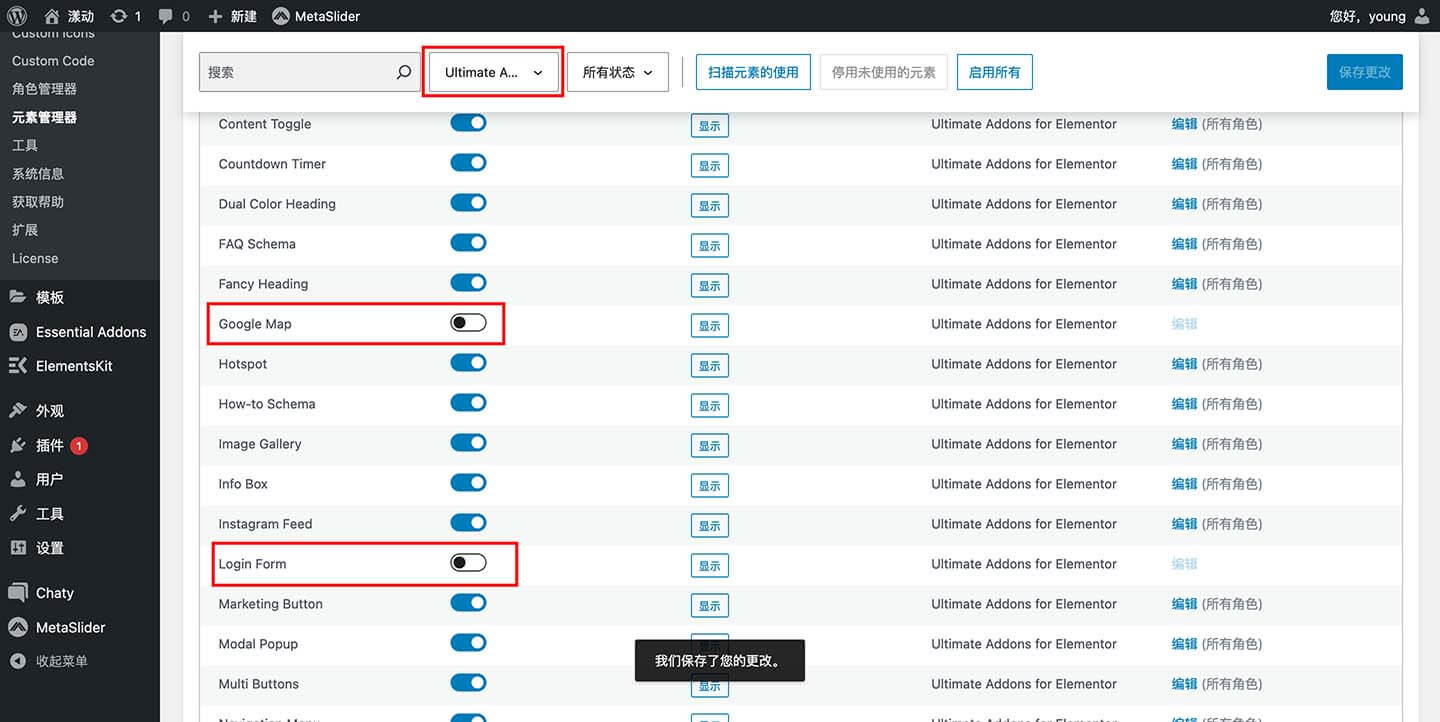Click the 启用所有 button
Viewport: 1440px width, 722px height.
(995, 72)
